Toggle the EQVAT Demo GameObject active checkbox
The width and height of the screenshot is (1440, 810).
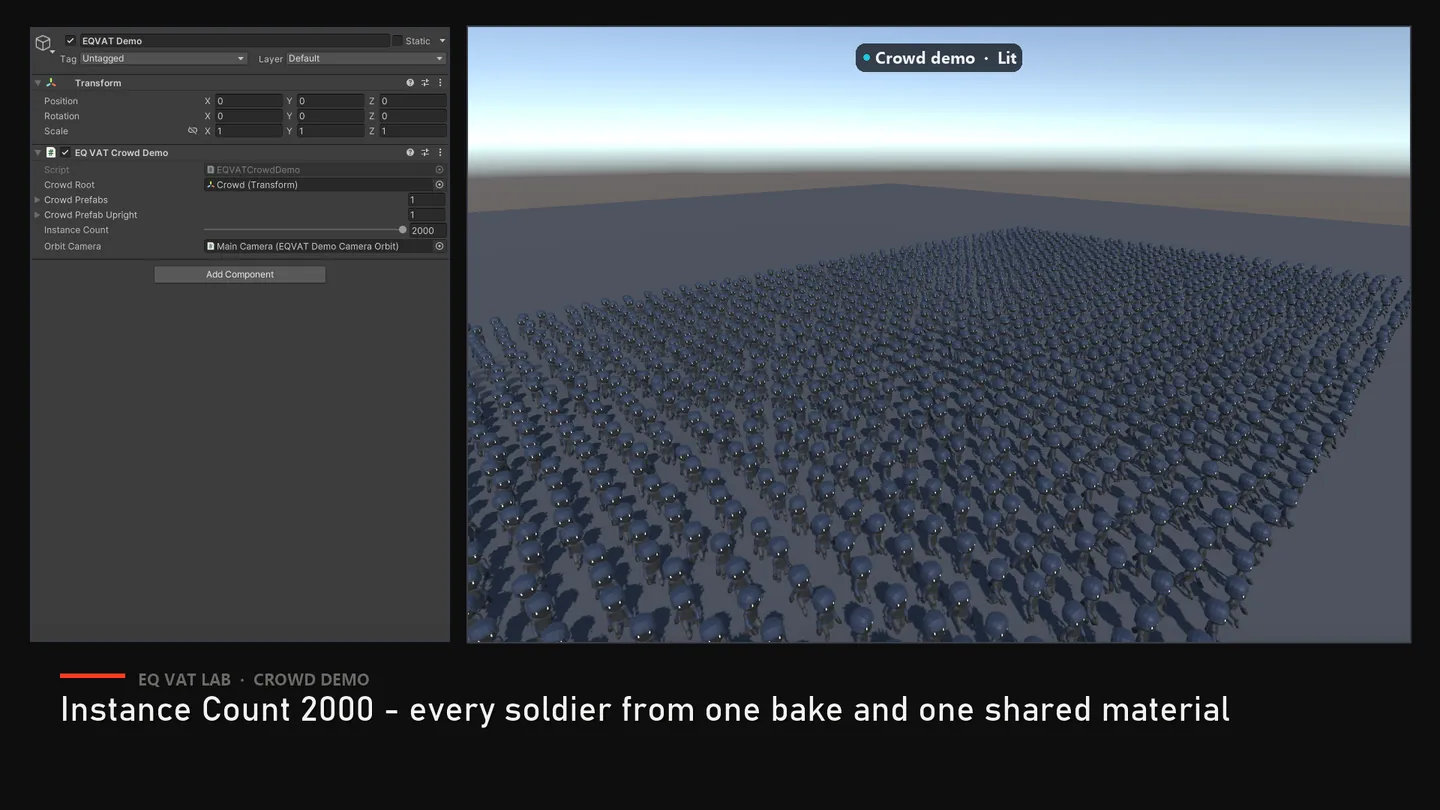point(70,41)
